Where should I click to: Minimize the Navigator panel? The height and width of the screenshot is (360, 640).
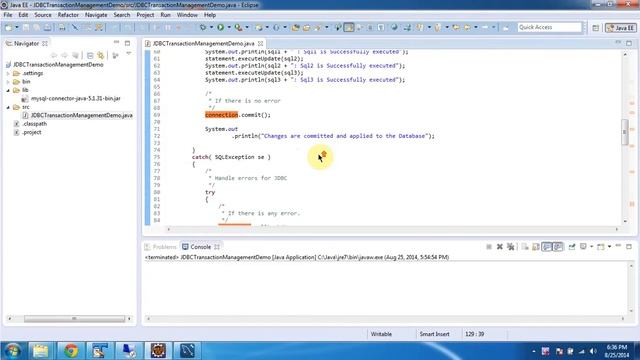click(x=116, y=42)
